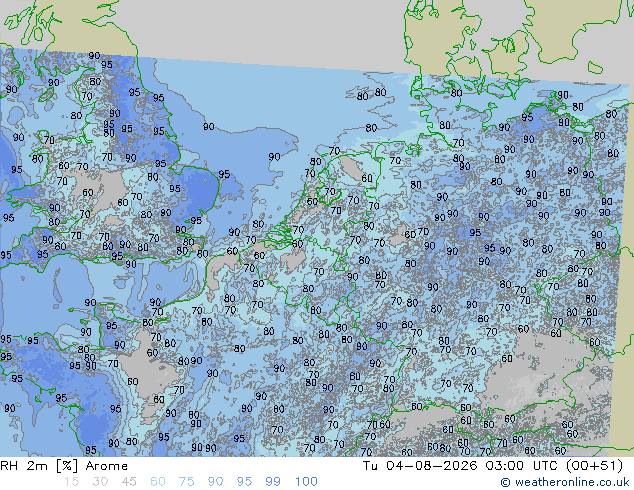This screenshot has height=490, width=634.
Task: Select the legend value 60
Action: coord(158,482)
